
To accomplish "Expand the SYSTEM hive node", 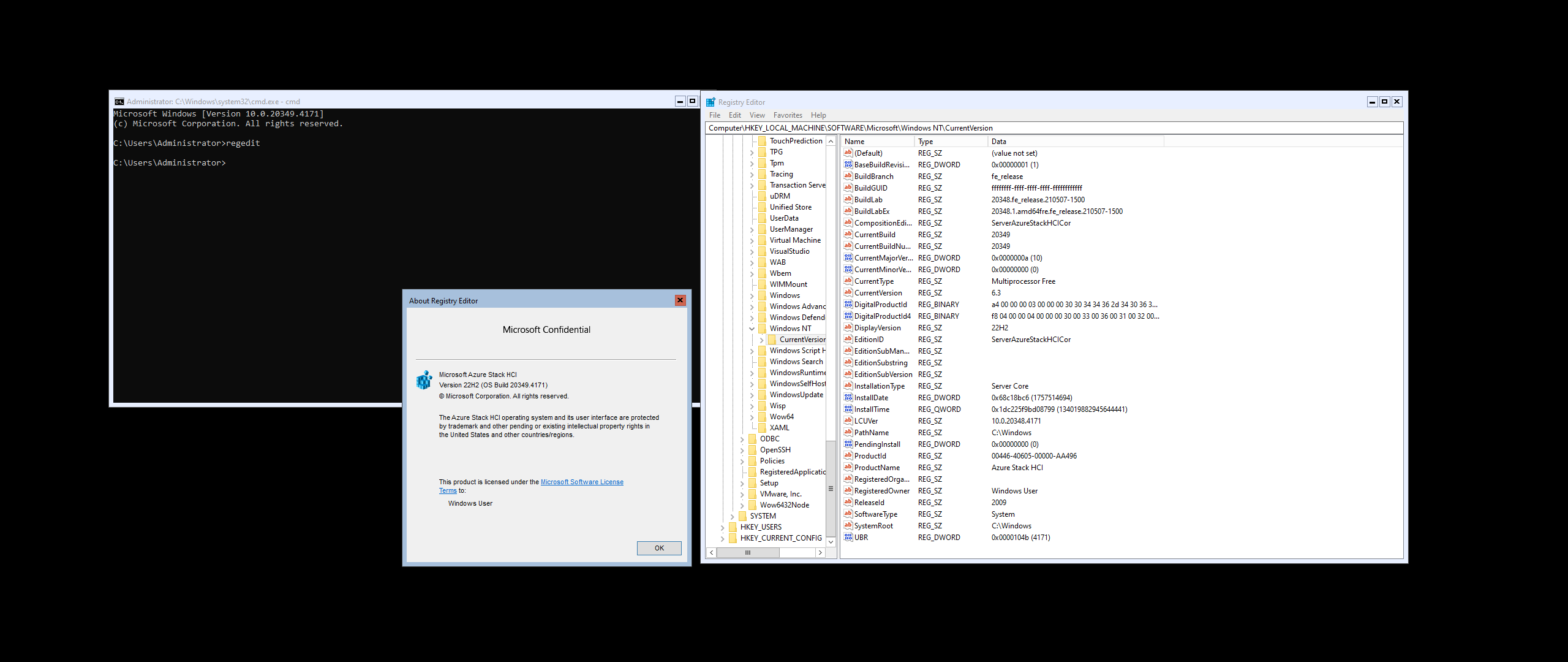I will 732,516.
